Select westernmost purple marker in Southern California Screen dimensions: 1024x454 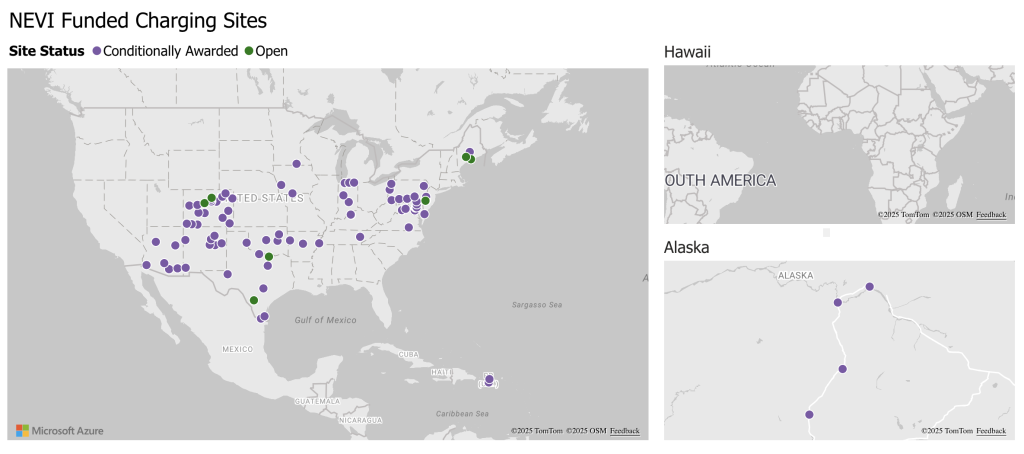pyautogui.click(x=146, y=265)
